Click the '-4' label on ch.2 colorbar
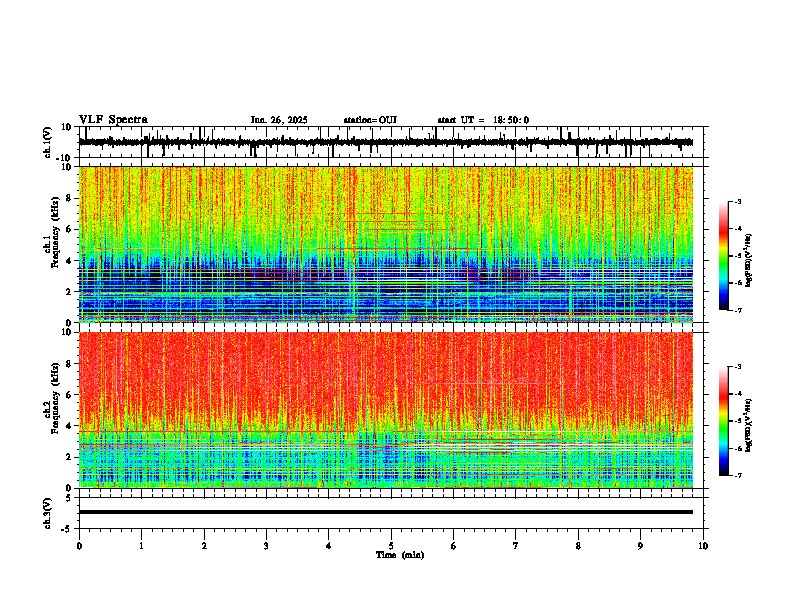 [x=738, y=394]
